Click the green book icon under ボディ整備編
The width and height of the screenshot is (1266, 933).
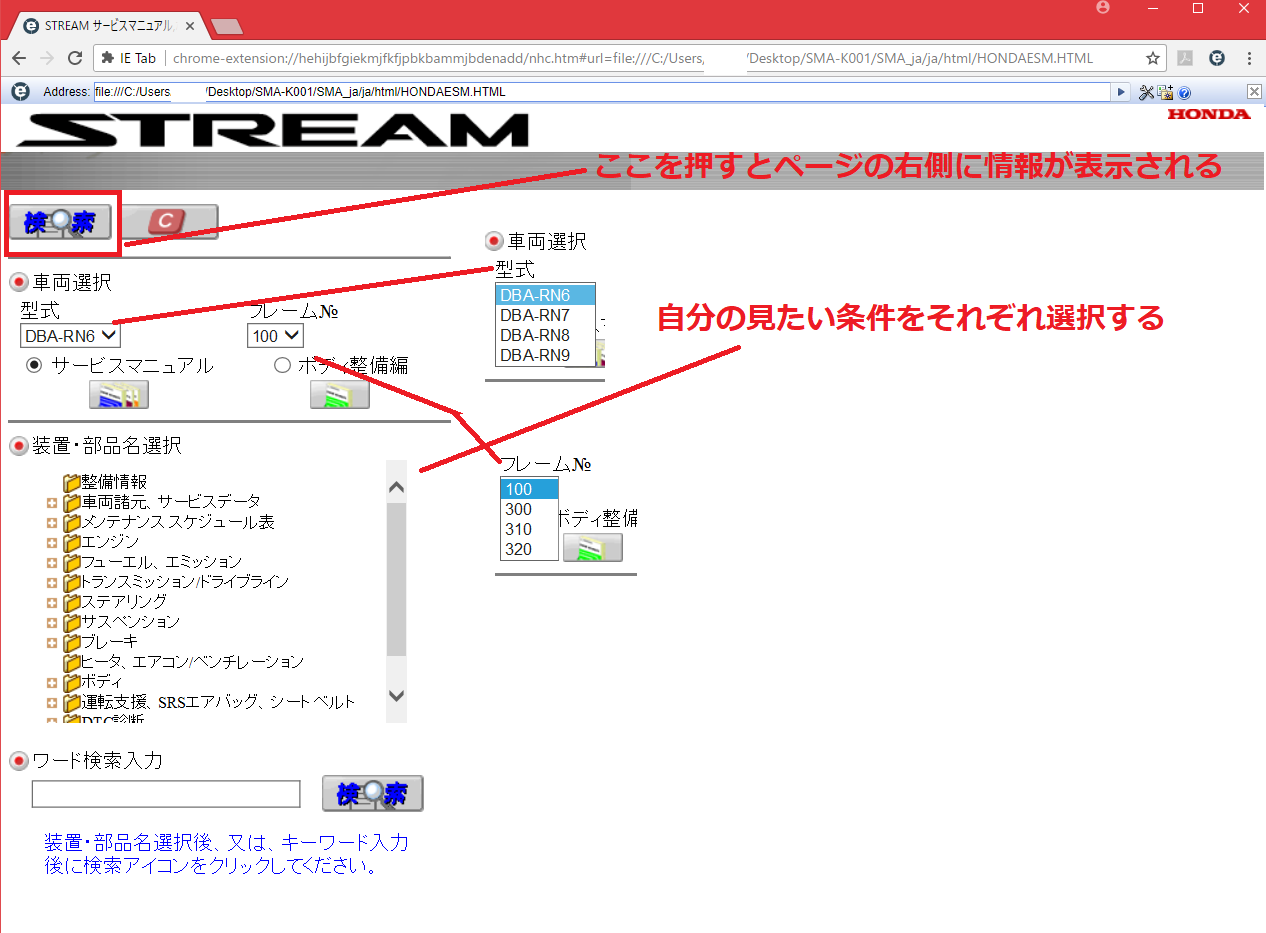339,395
